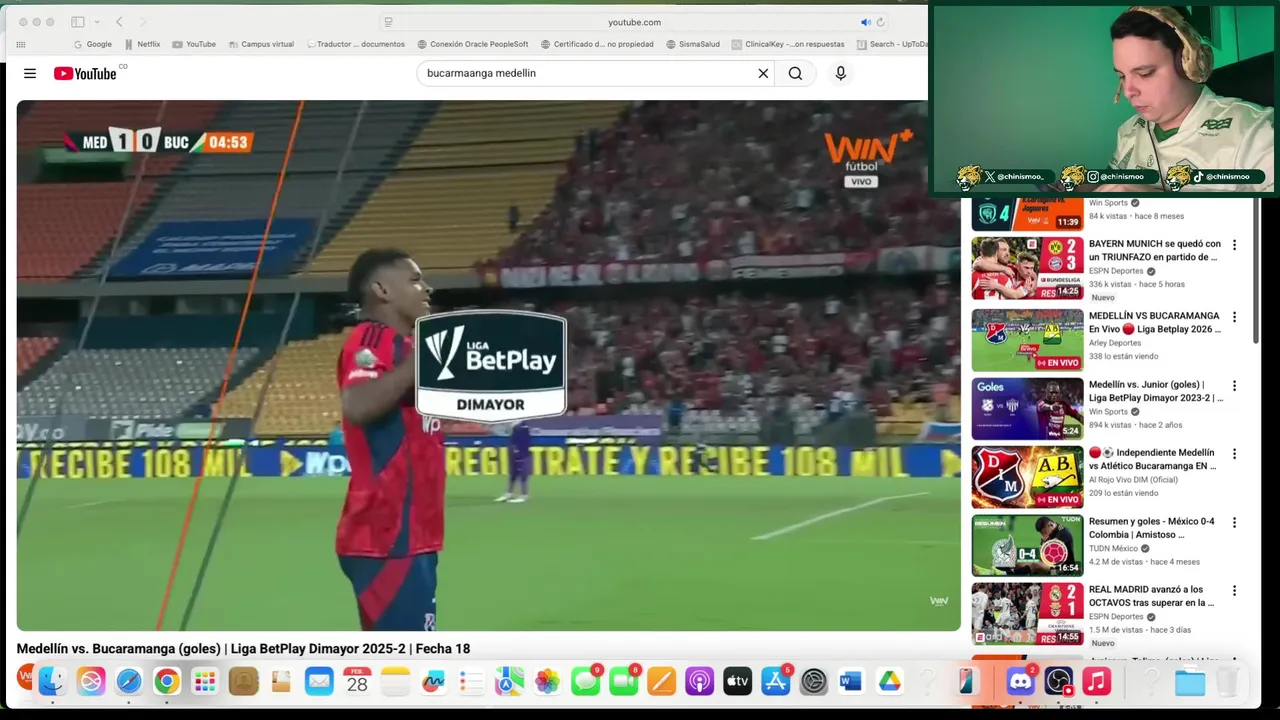The width and height of the screenshot is (1280, 720).
Task: Reload page with refresh icon
Action: click(x=880, y=22)
